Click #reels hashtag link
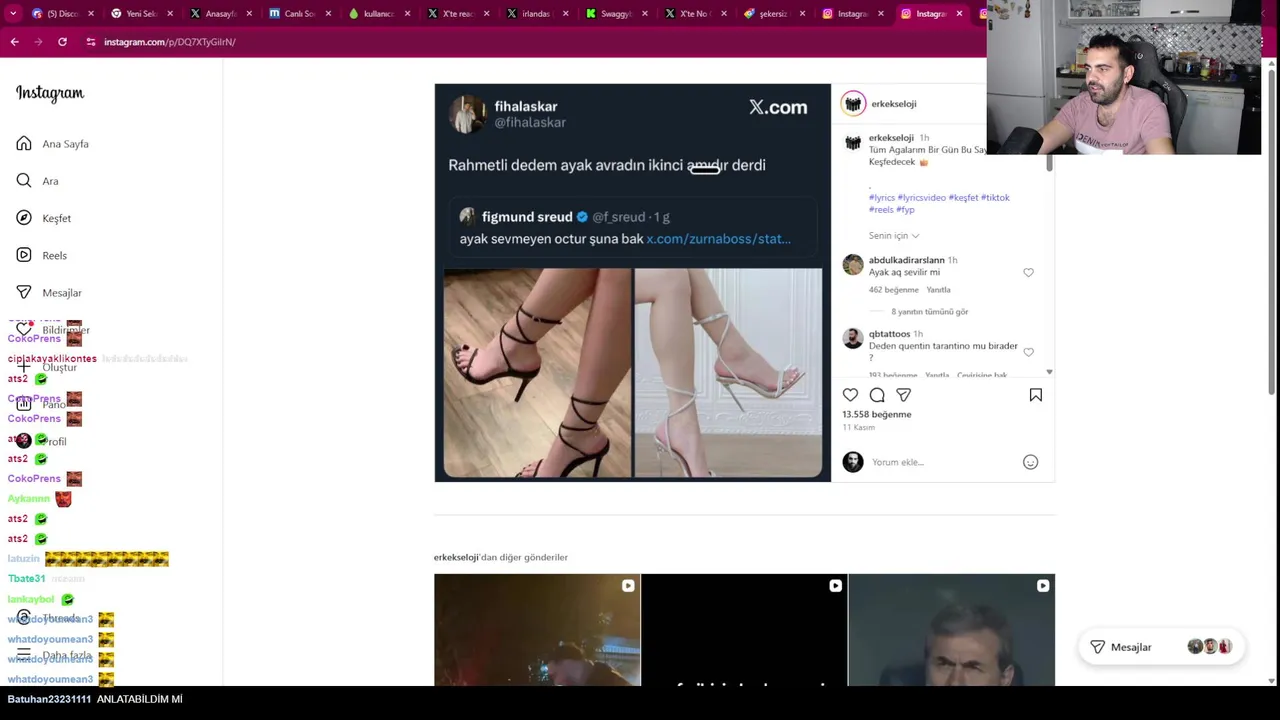The image size is (1280, 720). click(x=881, y=210)
